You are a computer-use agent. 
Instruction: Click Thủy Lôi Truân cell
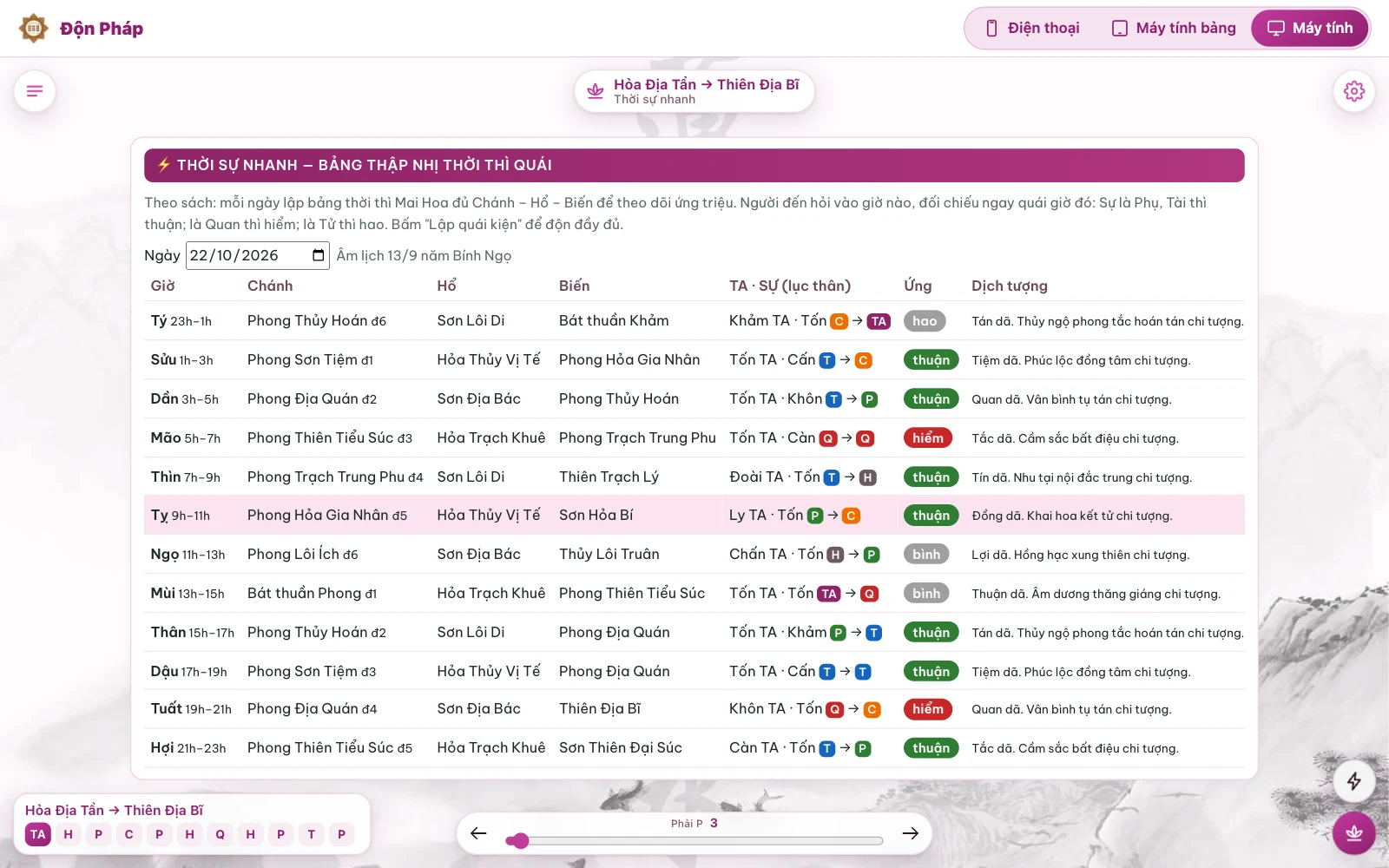[x=609, y=555]
